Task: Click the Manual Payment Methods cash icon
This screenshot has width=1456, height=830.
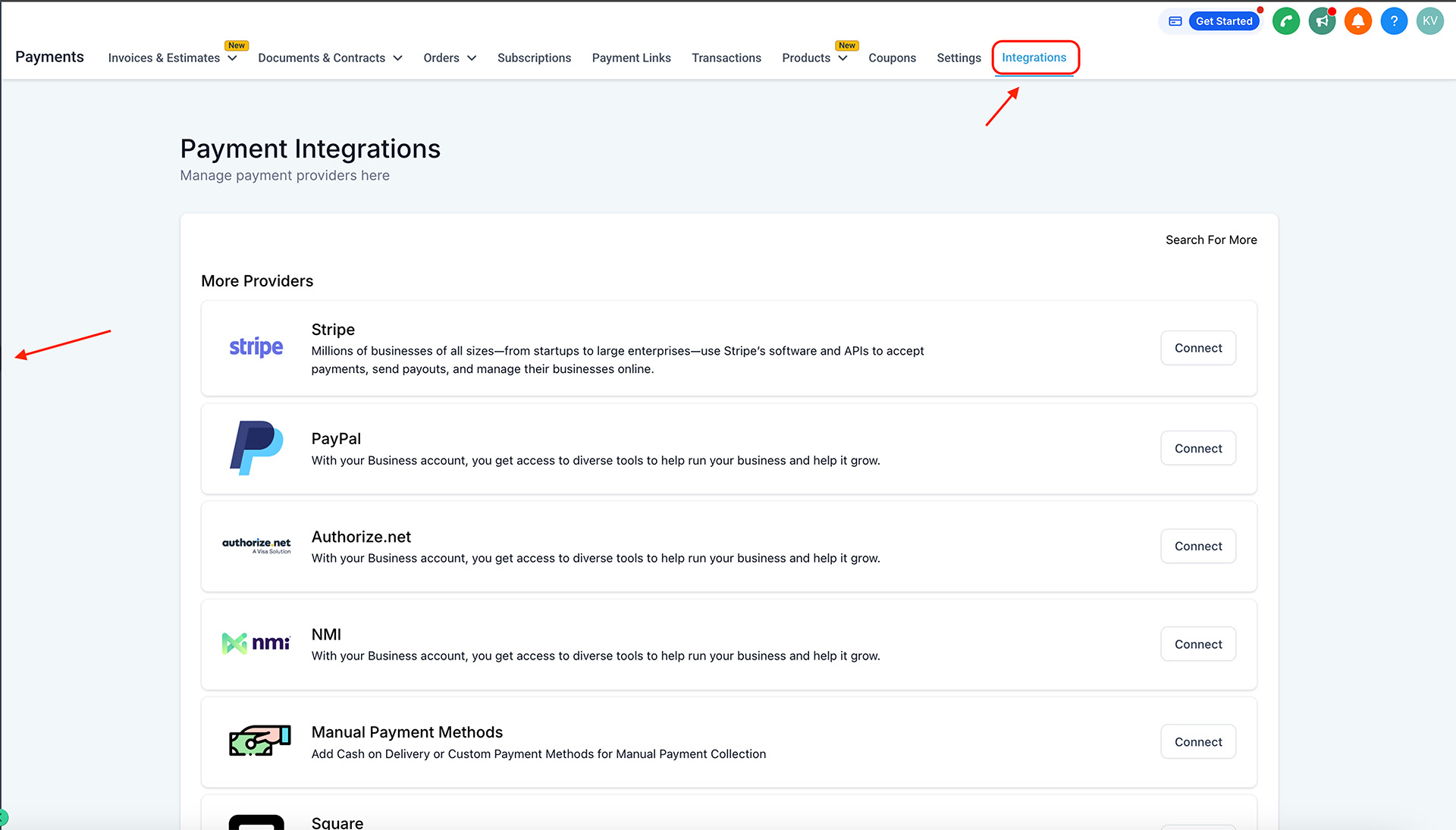Action: 259,741
